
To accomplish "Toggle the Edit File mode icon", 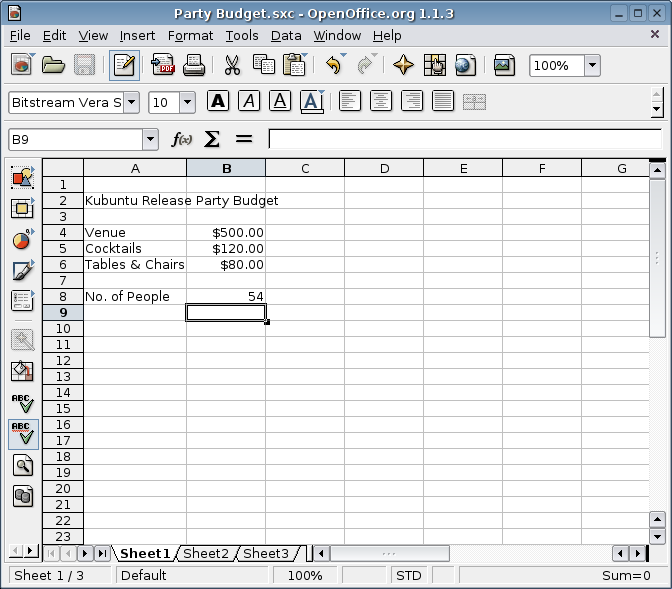I will click(124, 65).
